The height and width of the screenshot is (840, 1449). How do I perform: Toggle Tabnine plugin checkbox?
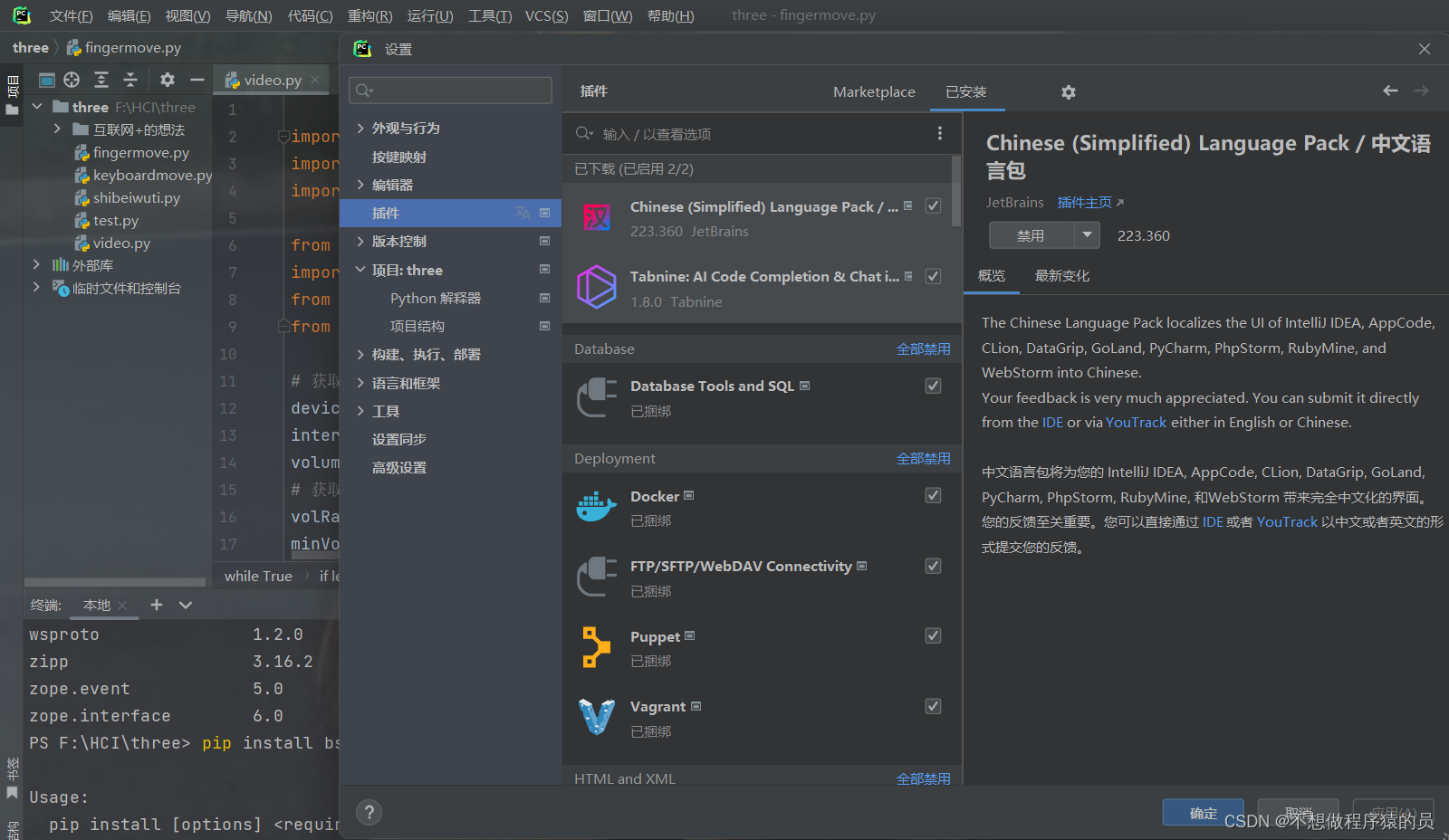pos(933,276)
